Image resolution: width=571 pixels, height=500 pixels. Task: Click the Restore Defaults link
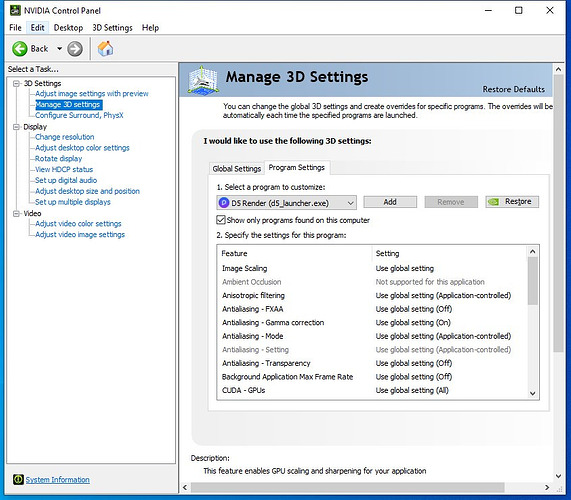[x=513, y=89]
